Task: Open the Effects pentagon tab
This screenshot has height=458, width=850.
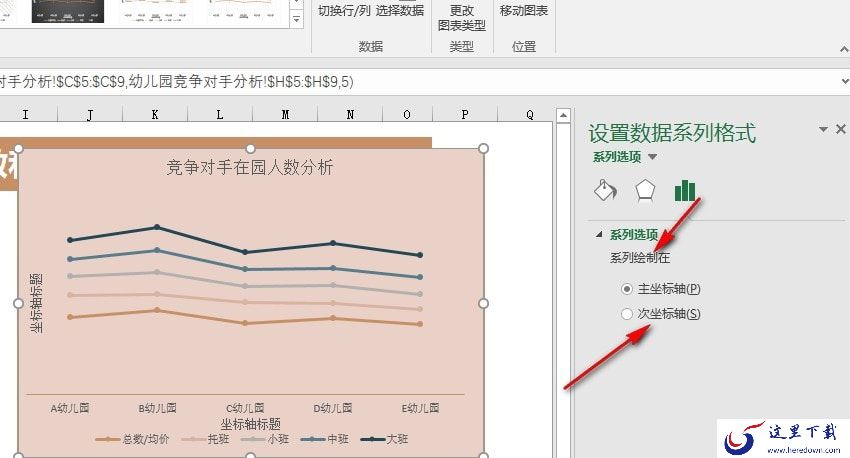Action: 645,190
